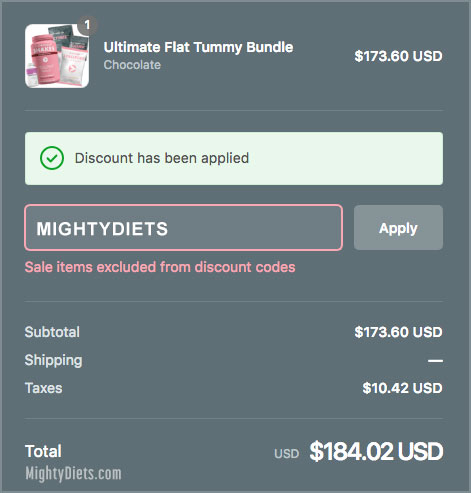This screenshot has height=493, width=471.
Task: Click the green checkmark success icon
Action: point(52,158)
